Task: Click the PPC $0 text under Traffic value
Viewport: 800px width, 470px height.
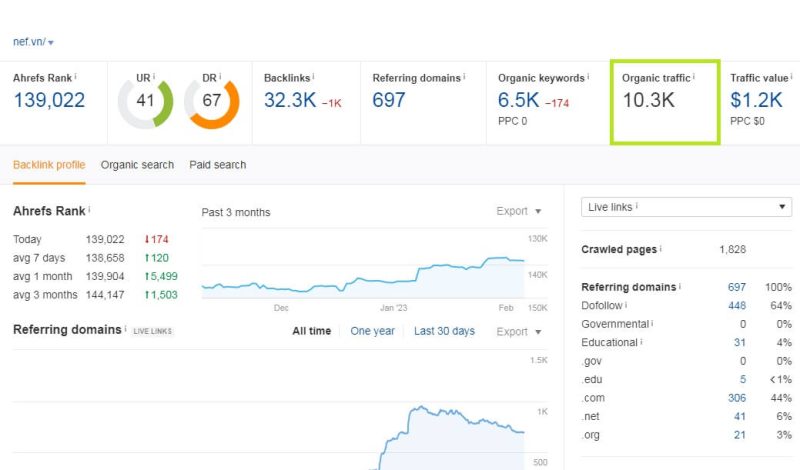Action: pos(747,121)
